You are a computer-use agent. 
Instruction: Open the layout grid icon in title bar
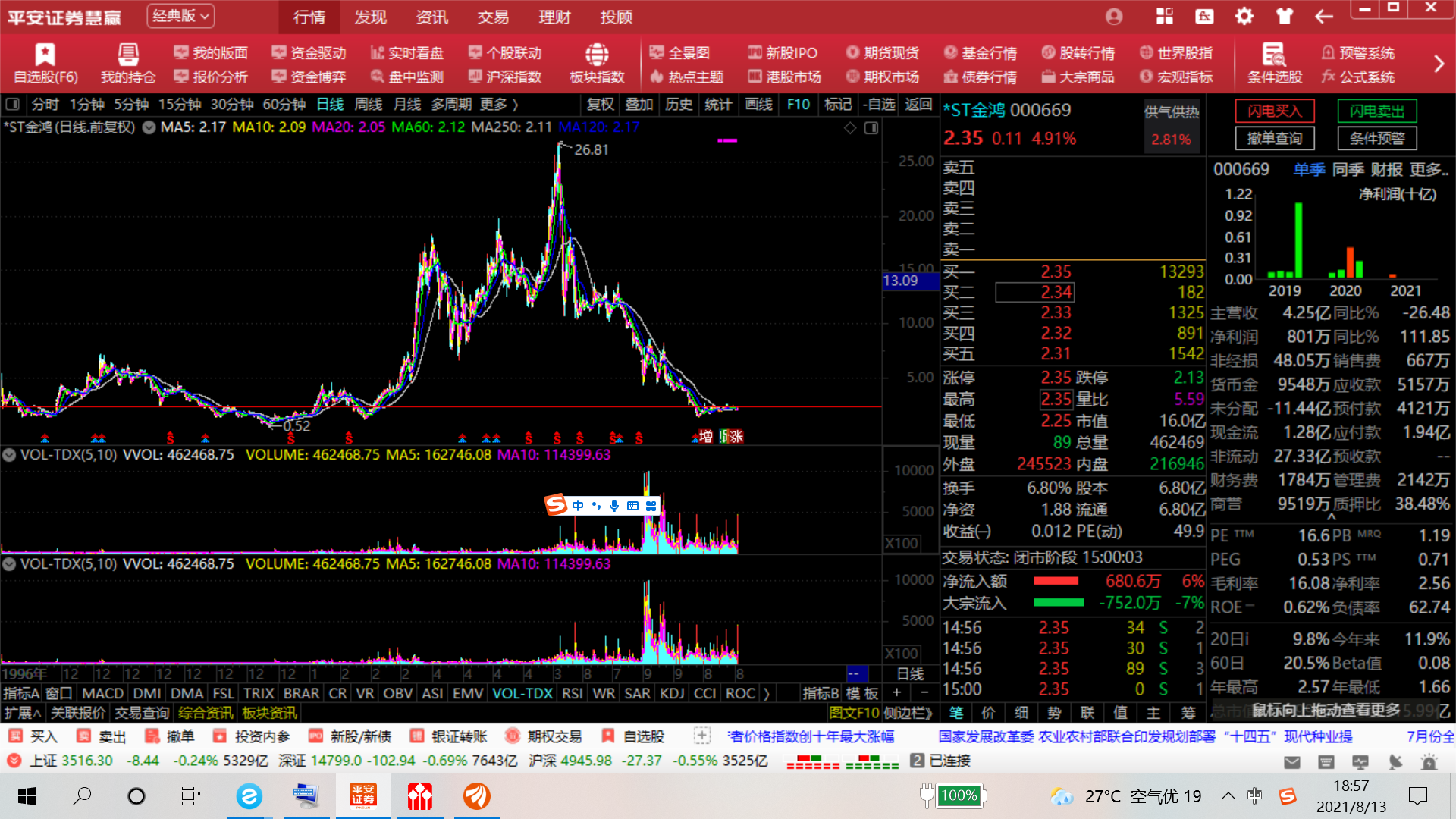[x=1164, y=16]
